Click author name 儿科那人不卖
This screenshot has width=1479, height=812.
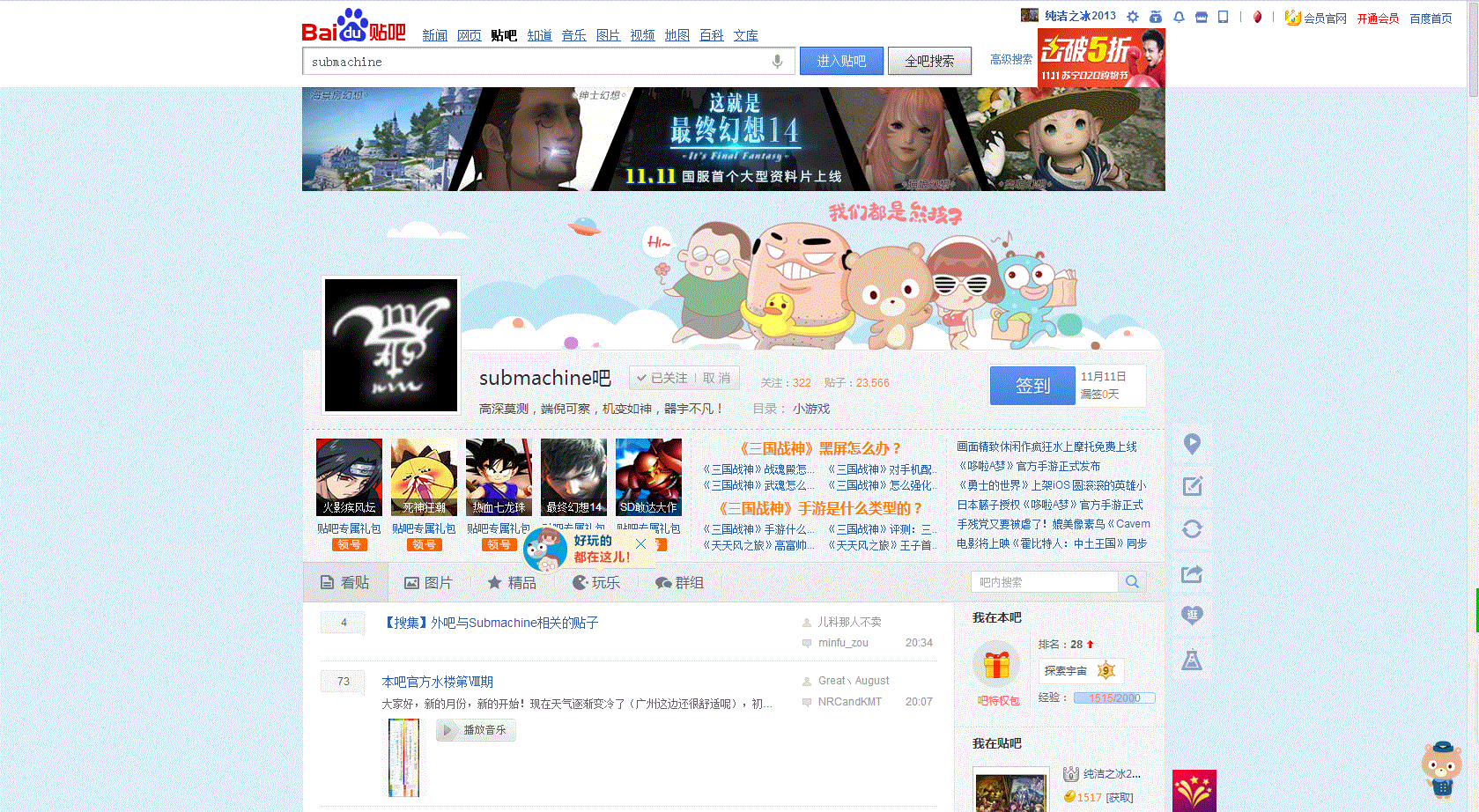pyautogui.click(x=849, y=622)
